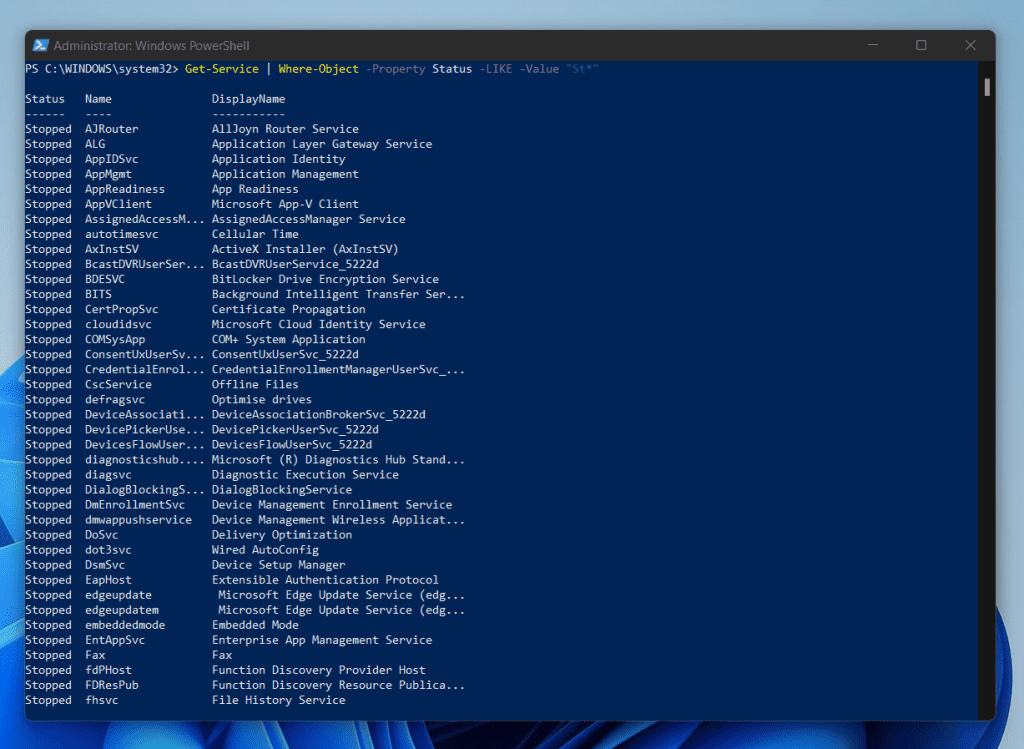This screenshot has width=1024, height=749.
Task: Click 'Extensible Authentication Protocol' display name
Action: tap(325, 579)
